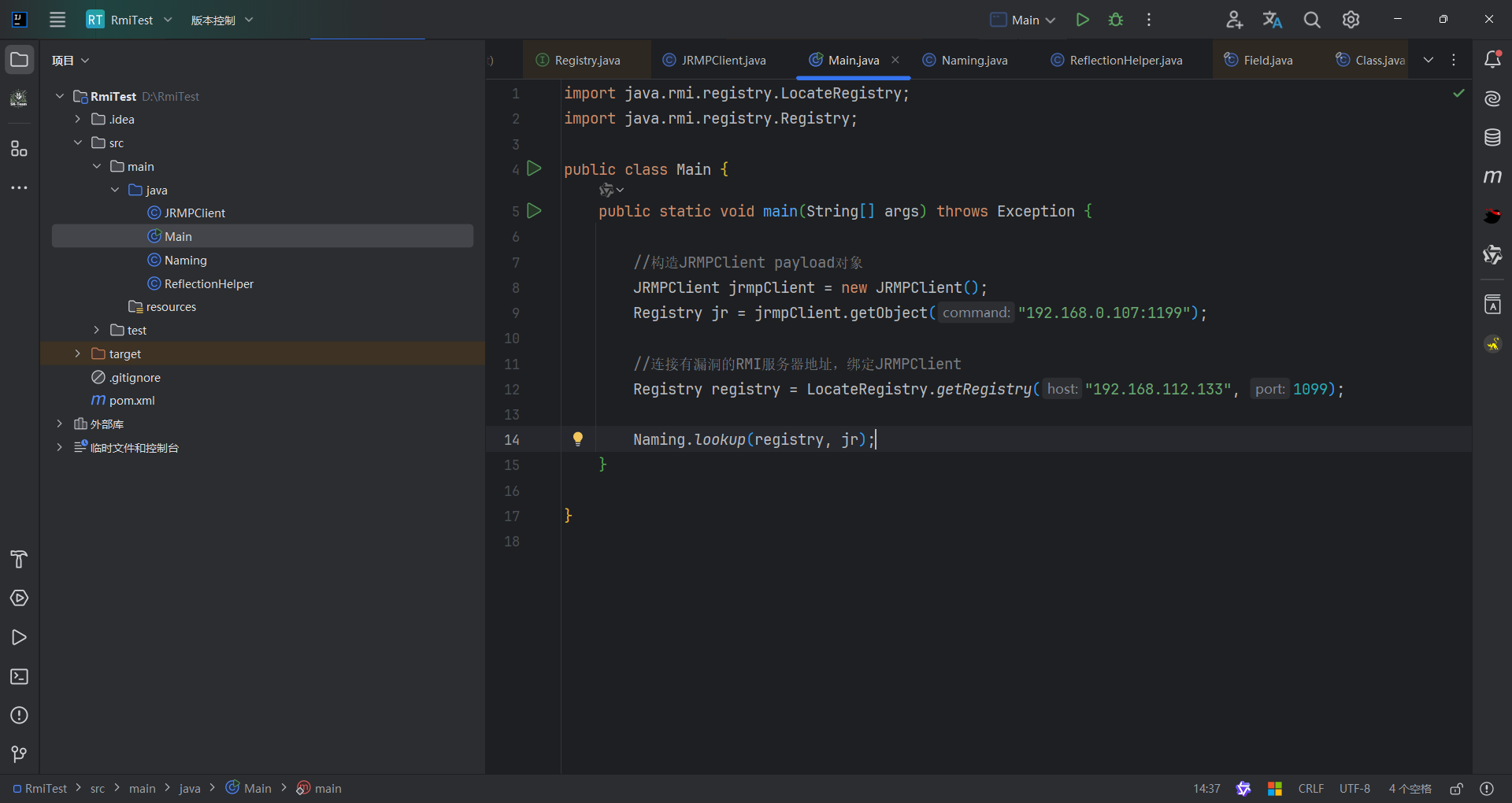Click the main method breadcrumb
The image size is (1512, 803).
coord(319,789)
